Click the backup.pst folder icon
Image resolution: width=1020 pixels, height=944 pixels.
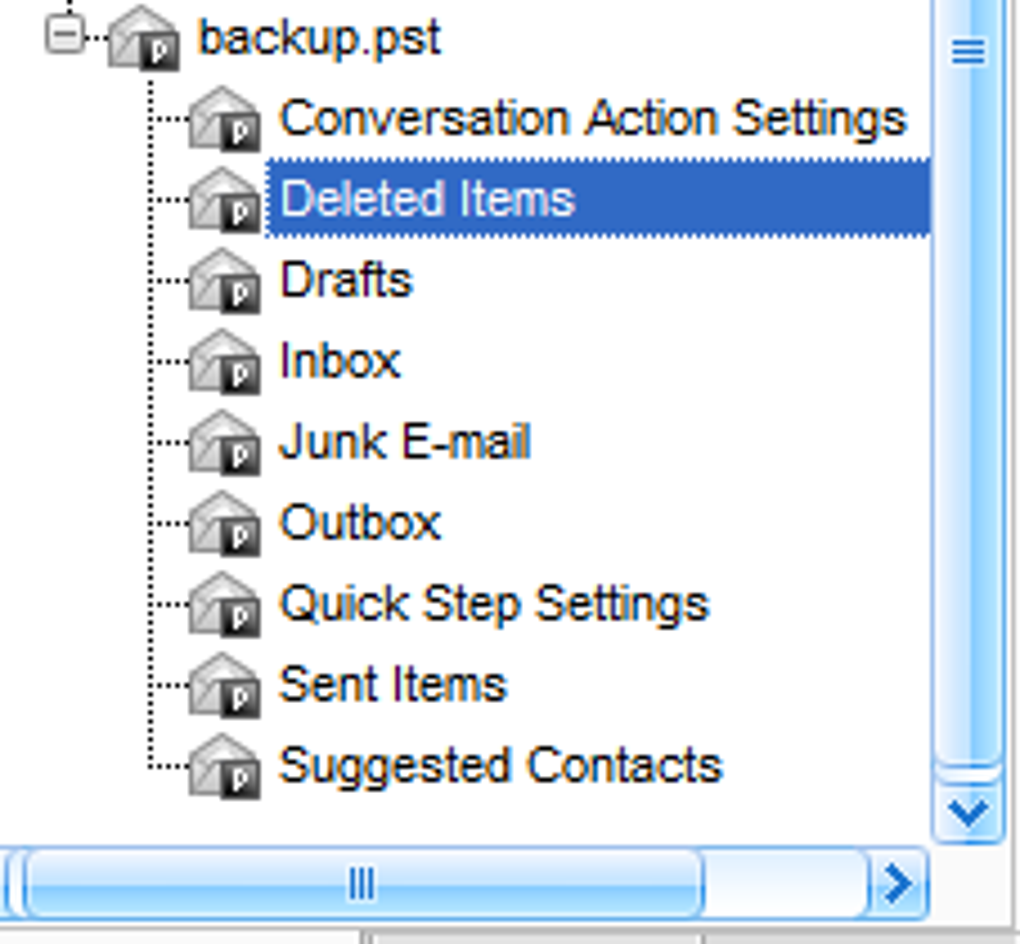tap(144, 39)
